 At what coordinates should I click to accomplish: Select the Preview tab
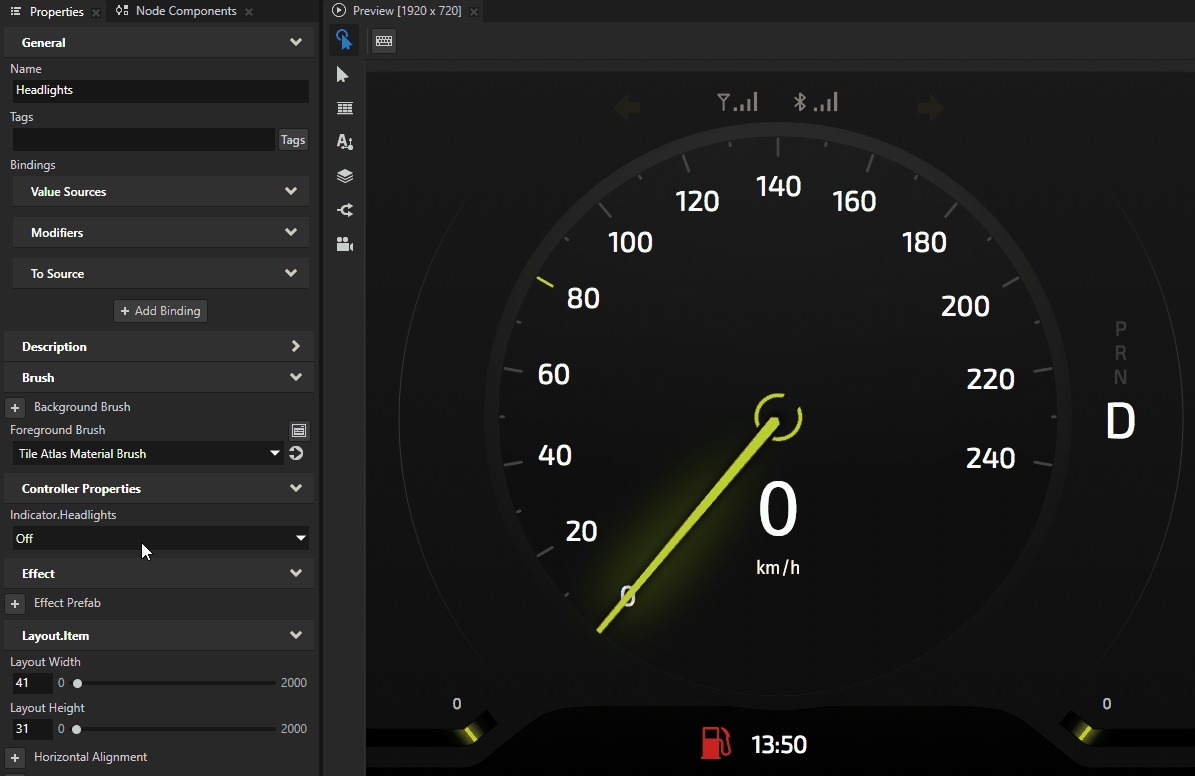point(406,12)
